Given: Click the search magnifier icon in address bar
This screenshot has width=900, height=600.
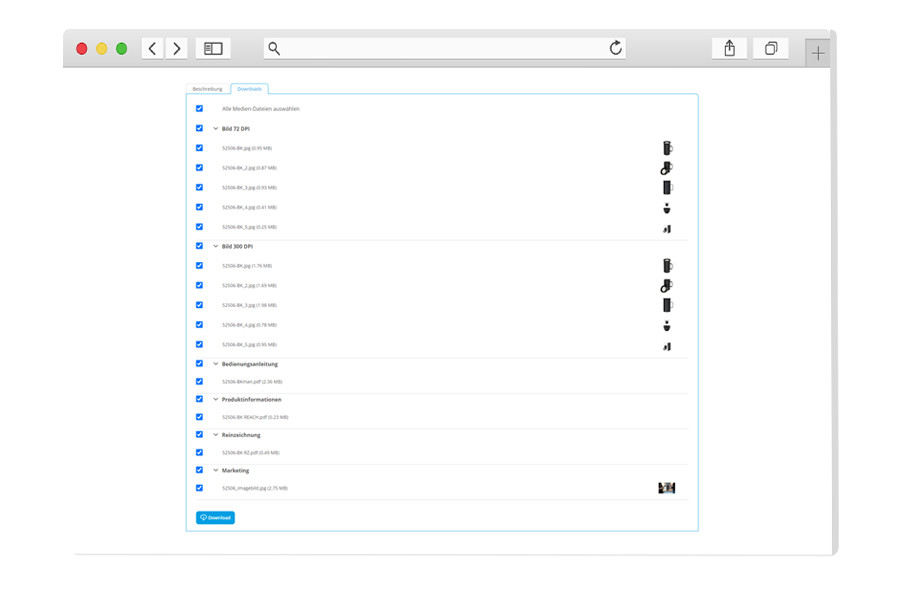Looking at the screenshot, I should tap(274, 48).
